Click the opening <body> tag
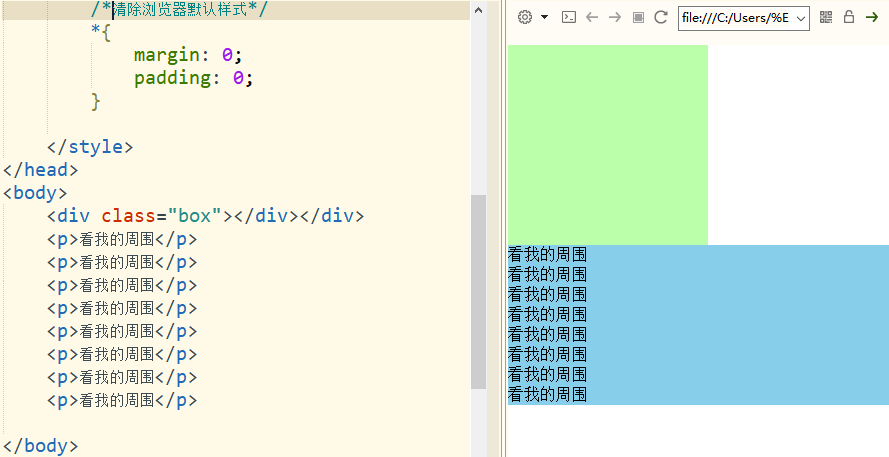Screen dimensions: 889x457 [x=35, y=193]
